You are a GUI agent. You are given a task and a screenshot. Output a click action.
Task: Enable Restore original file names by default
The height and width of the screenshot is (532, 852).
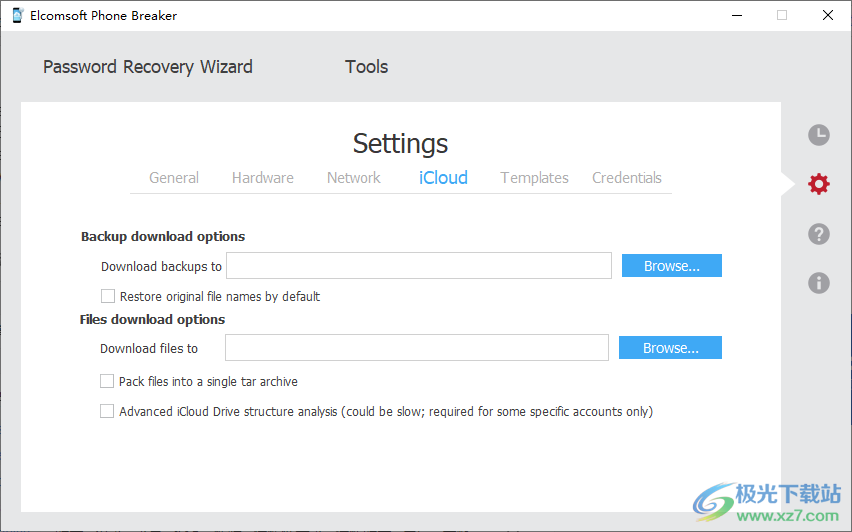pos(108,296)
